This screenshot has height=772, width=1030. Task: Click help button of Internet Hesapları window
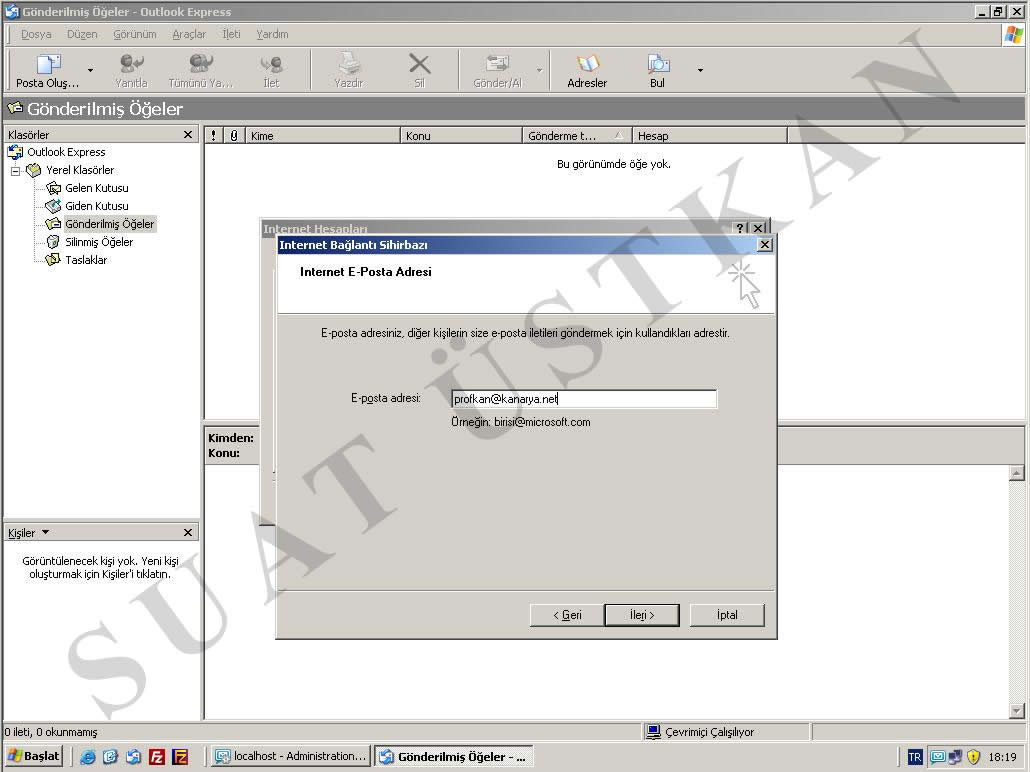pyautogui.click(x=740, y=227)
